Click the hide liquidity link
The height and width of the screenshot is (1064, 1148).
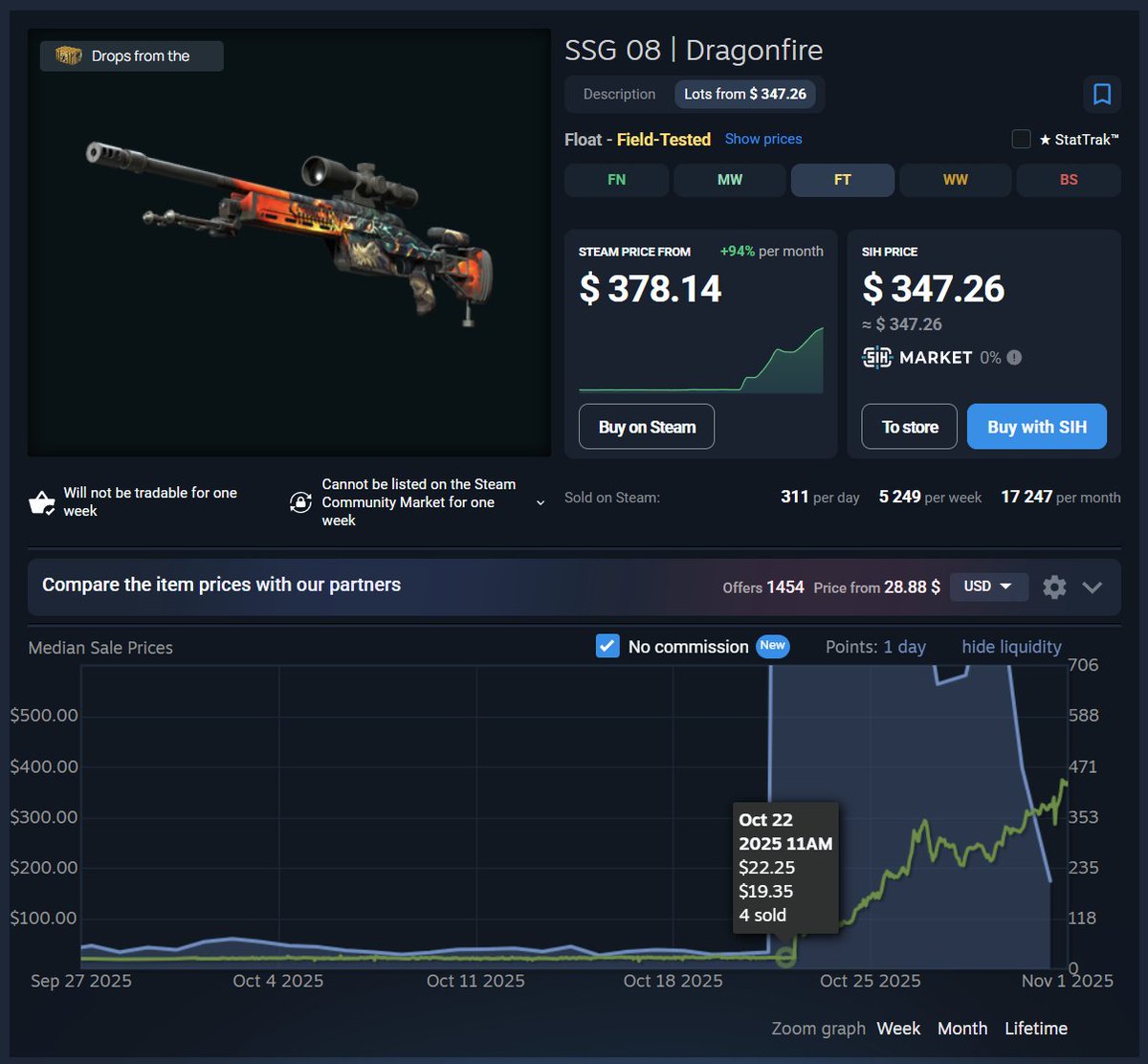1011,647
